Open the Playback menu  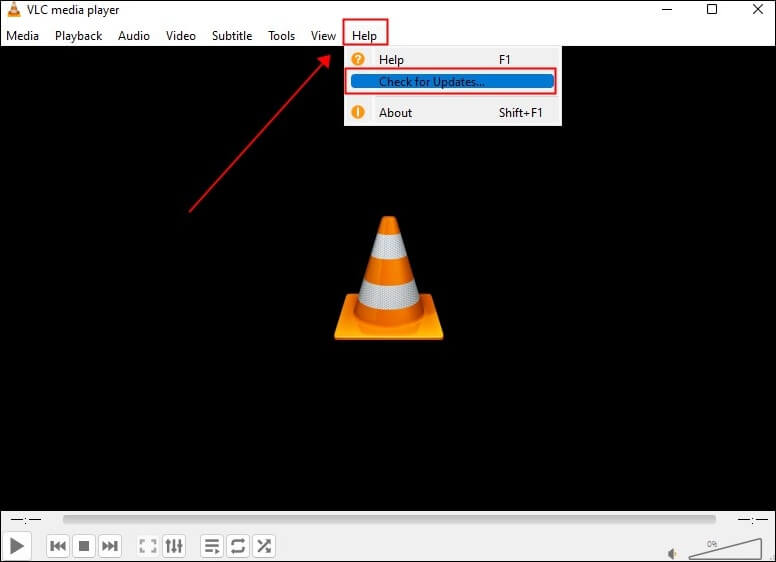coord(78,36)
